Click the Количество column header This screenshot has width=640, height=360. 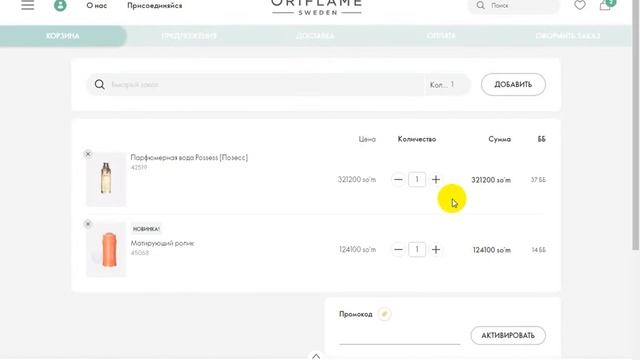coord(417,139)
